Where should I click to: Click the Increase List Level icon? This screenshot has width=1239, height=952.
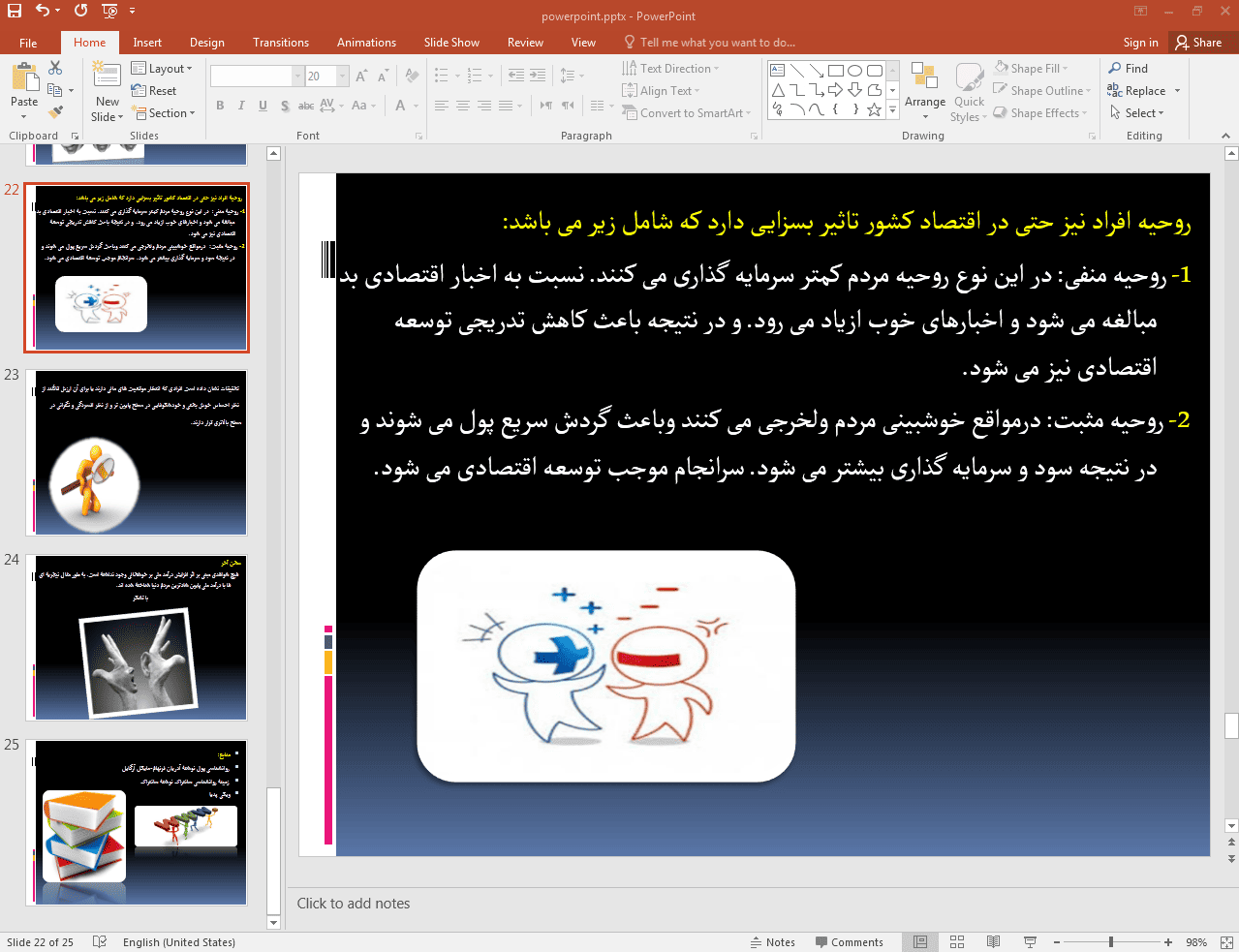[x=538, y=76]
